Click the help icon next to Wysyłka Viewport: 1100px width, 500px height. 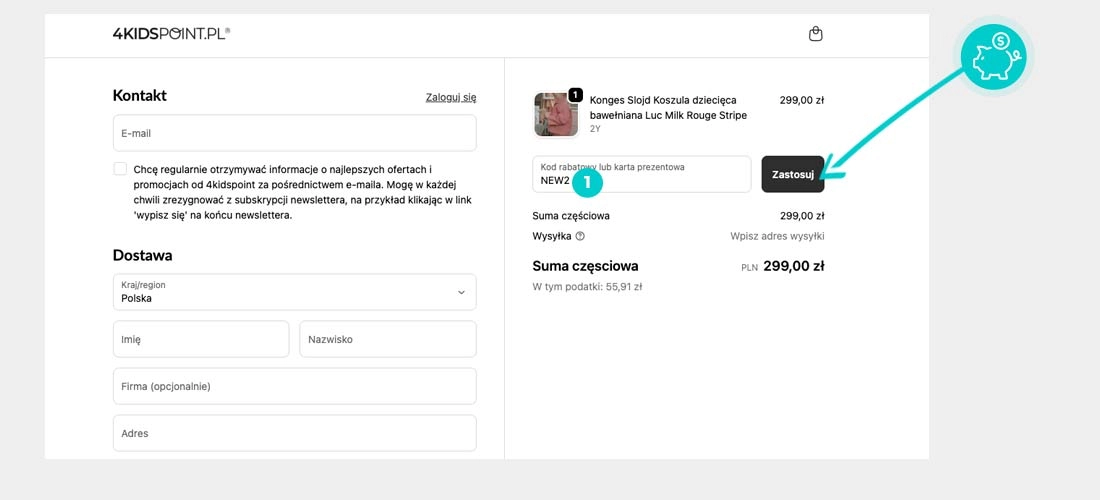580,237
